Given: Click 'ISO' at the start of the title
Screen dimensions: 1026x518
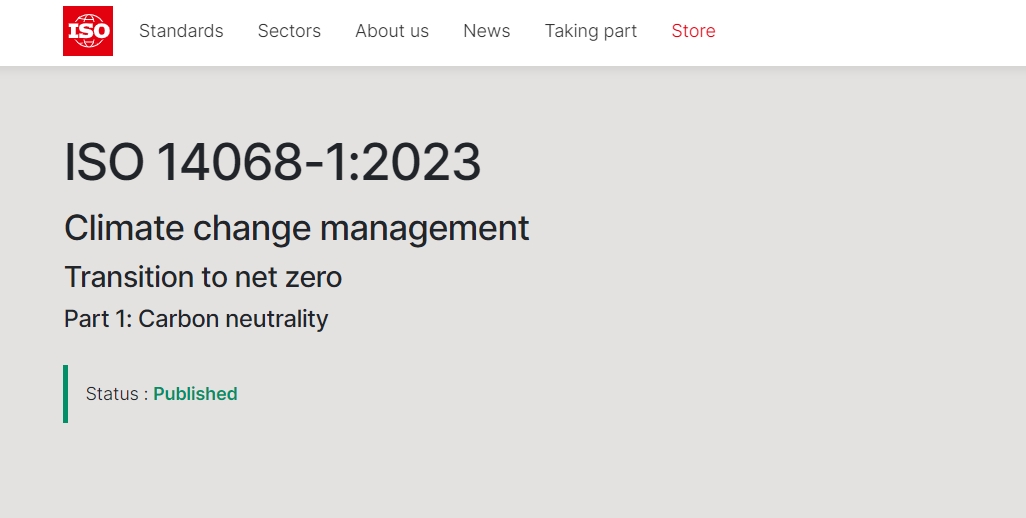Looking at the screenshot, I should click(104, 162).
